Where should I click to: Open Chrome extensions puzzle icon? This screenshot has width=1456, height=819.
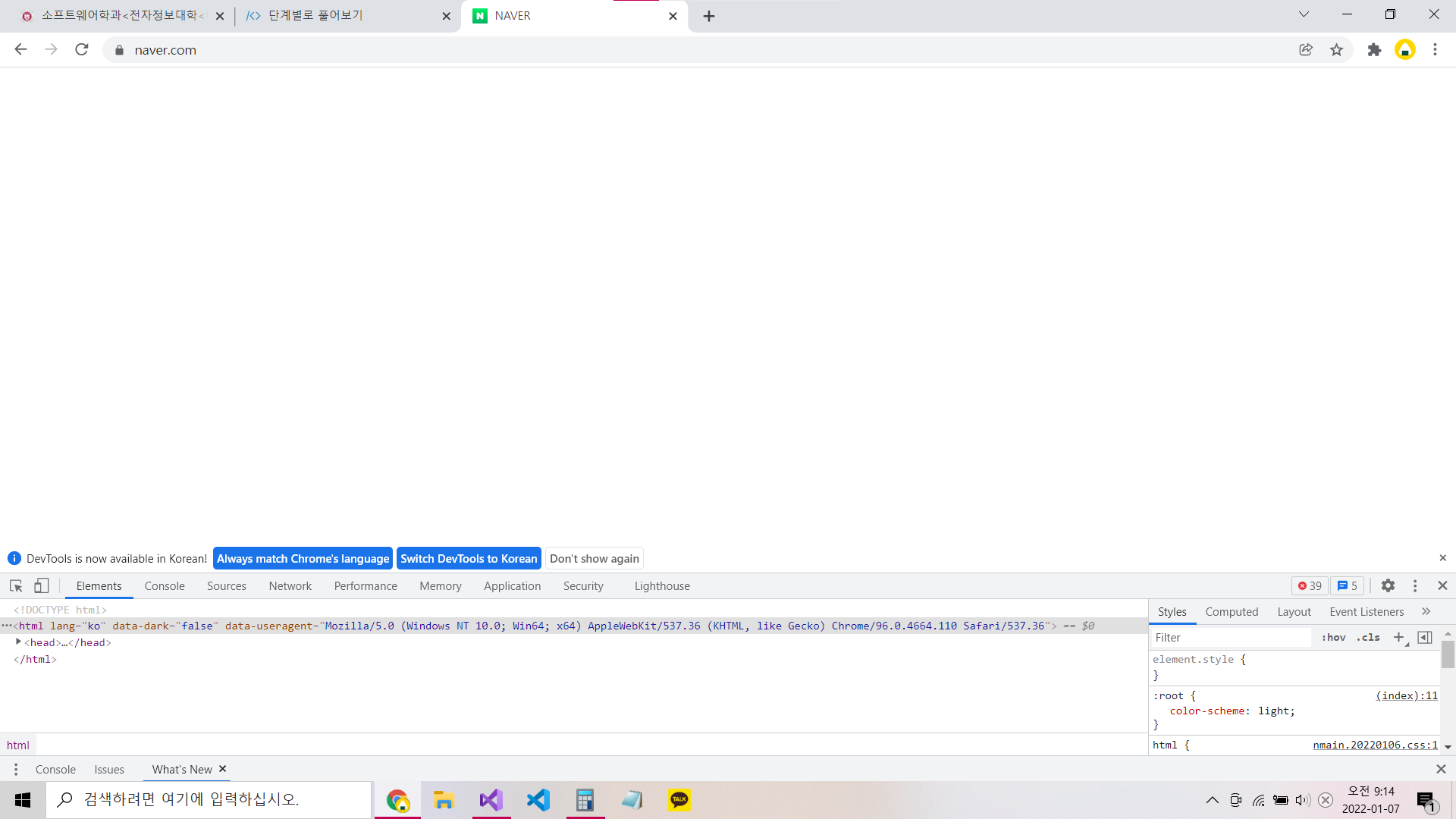click(1374, 50)
